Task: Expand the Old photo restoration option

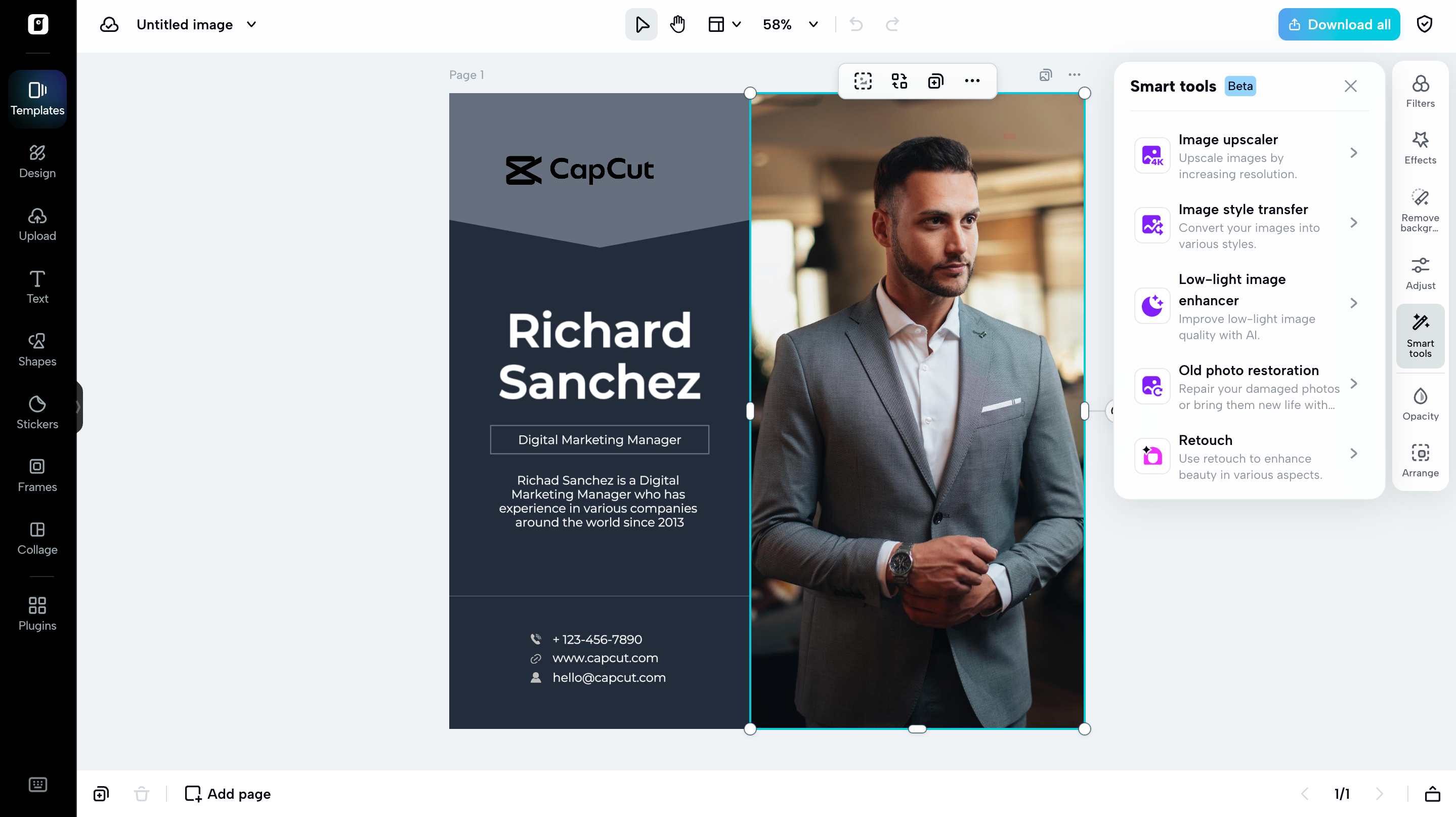Action: [1247, 387]
